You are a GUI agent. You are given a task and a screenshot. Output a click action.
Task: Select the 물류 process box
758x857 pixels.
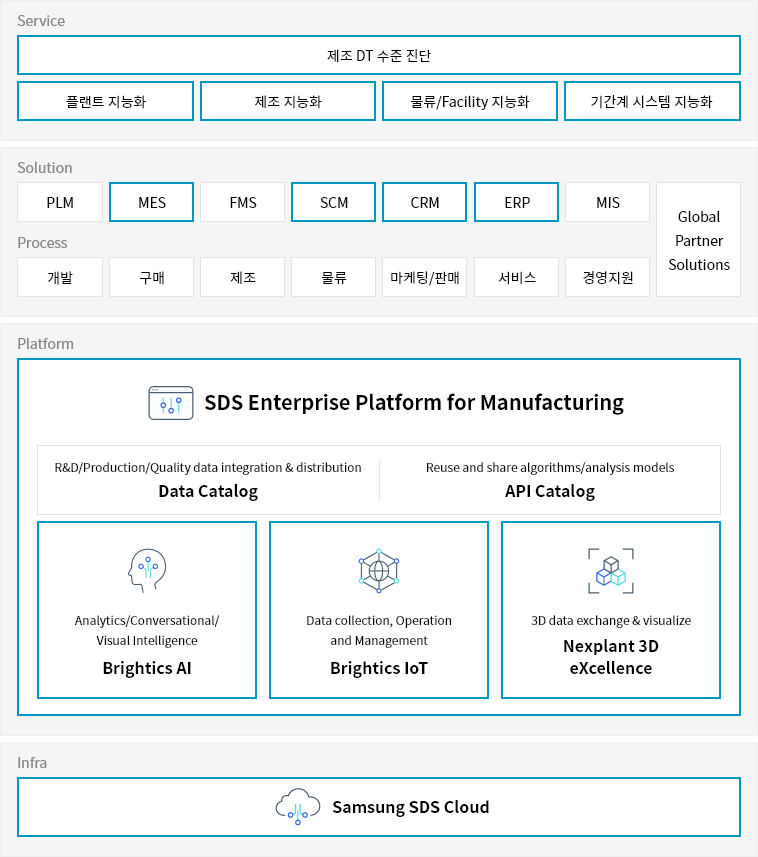tap(333, 277)
